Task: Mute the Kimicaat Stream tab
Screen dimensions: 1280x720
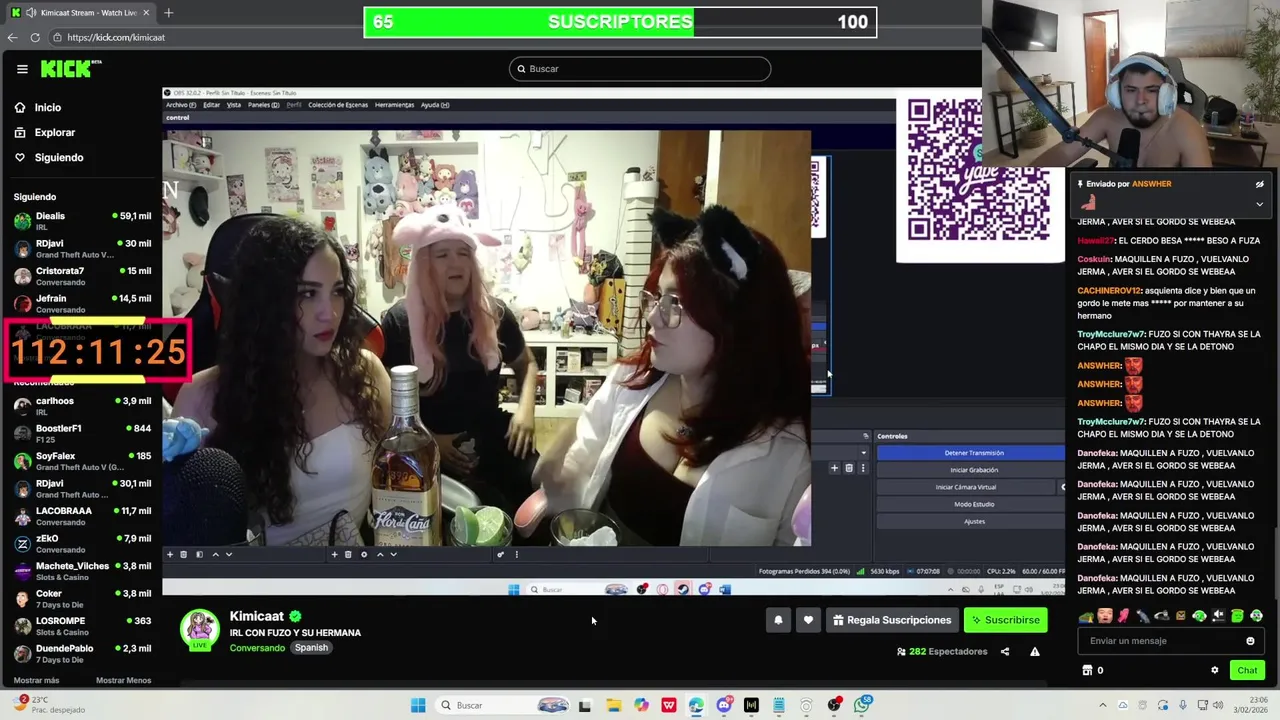Action: click(30, 13)
